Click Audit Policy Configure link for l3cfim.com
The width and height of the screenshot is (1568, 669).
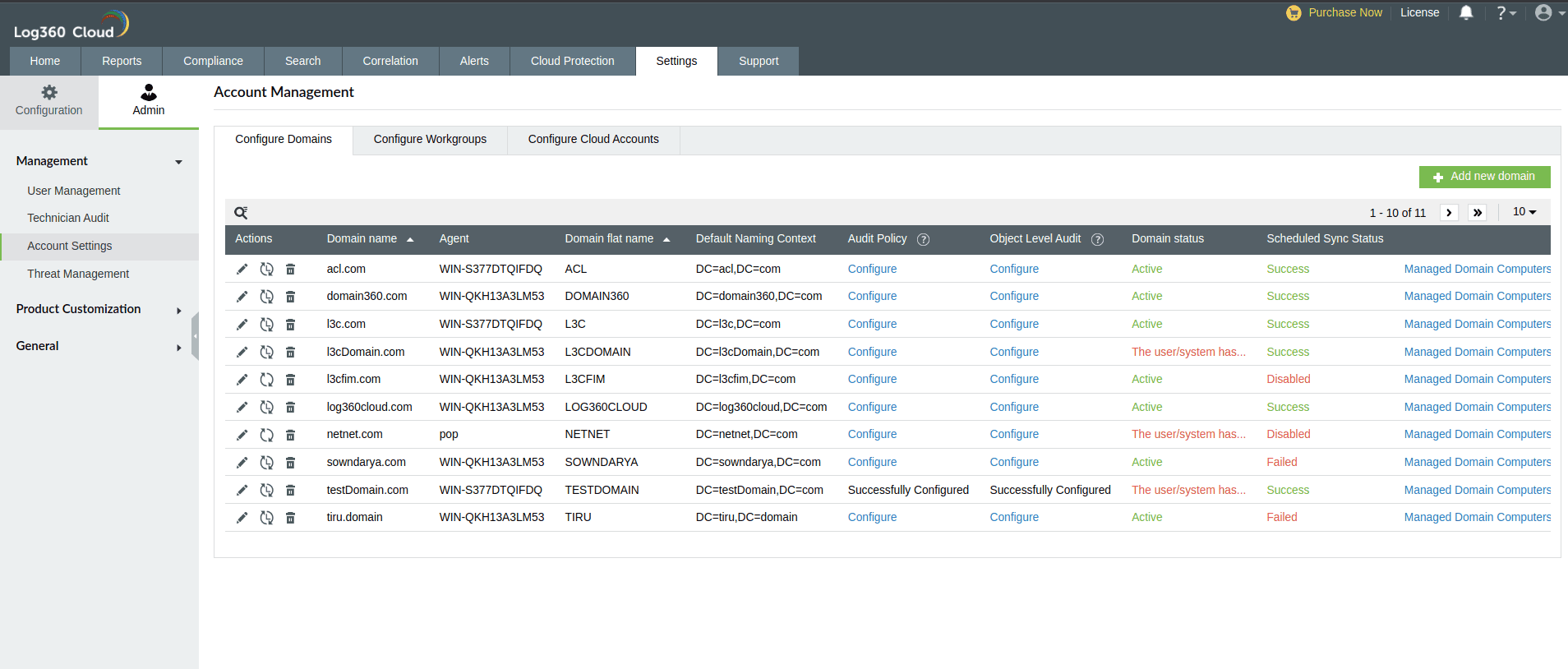(872, 380)
